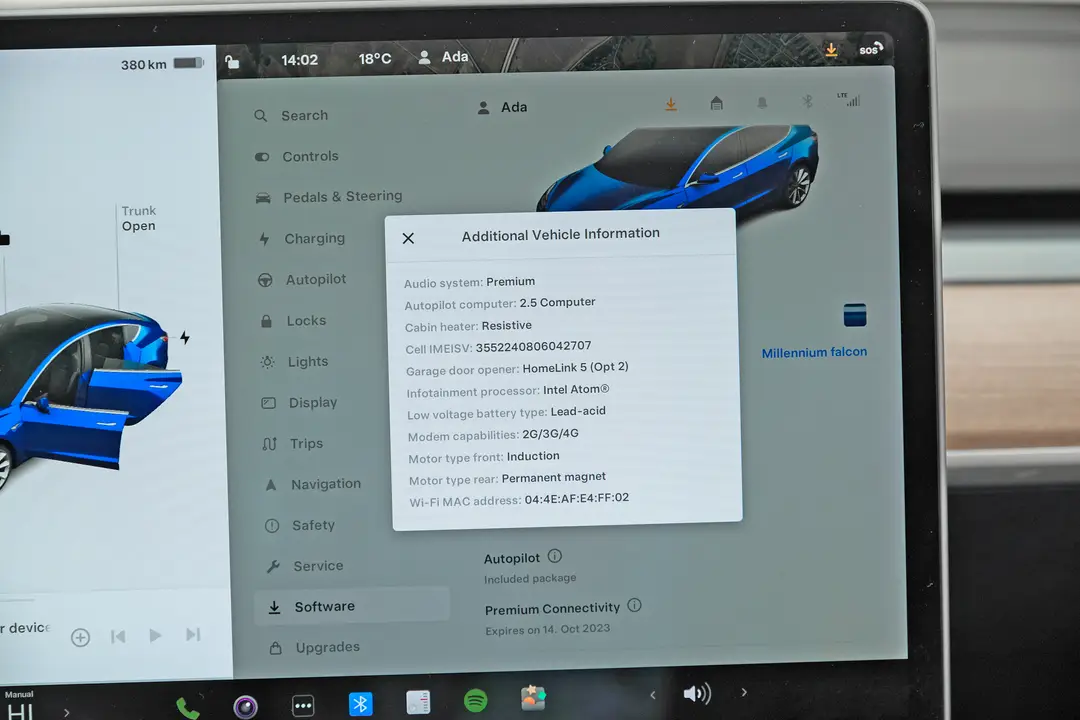The width and height of the screenshot is (1080, 720).
Task: Play the media track
Action: click(155, 635)
